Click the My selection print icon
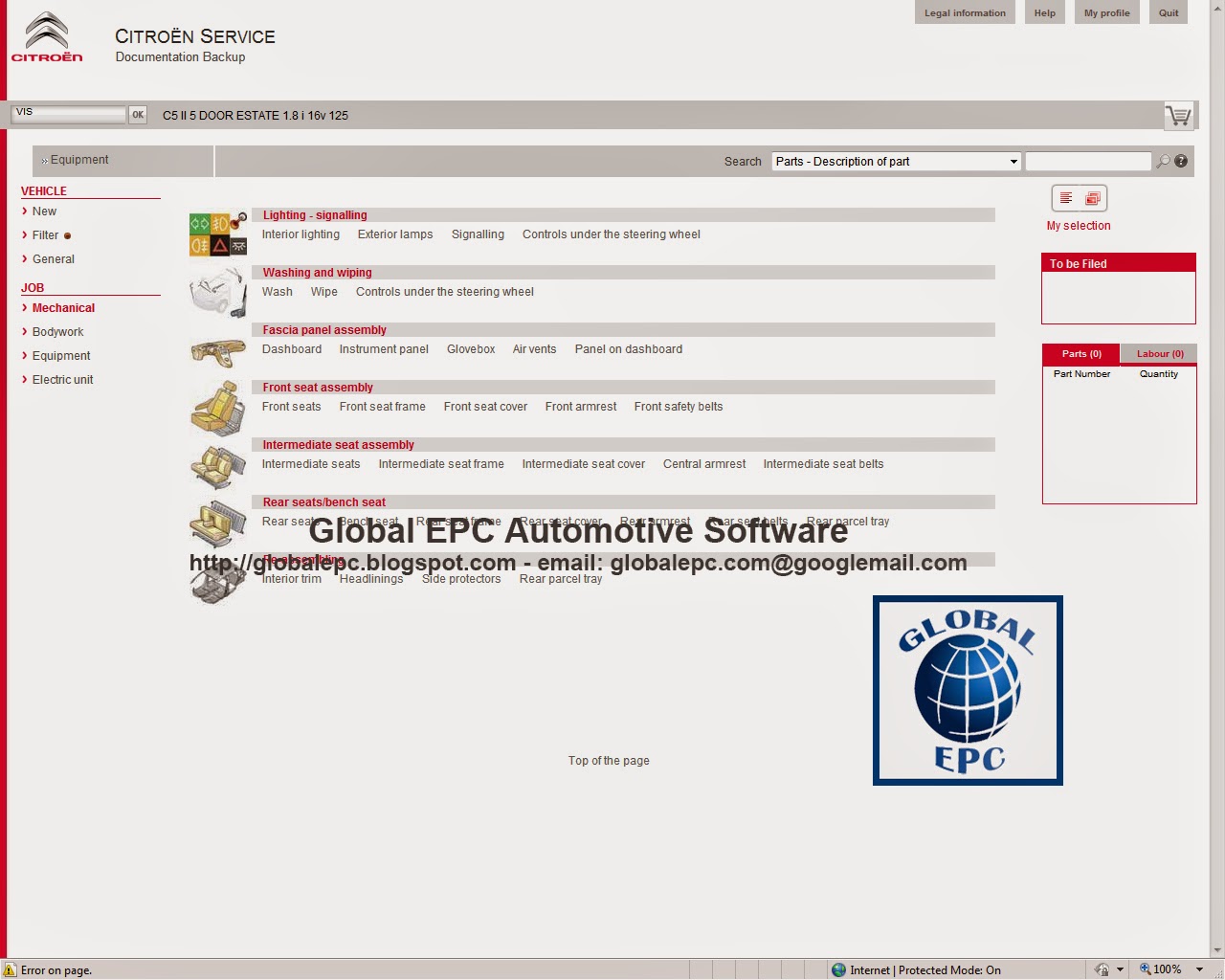The image size is (1225, 980). pos(1093,198)
